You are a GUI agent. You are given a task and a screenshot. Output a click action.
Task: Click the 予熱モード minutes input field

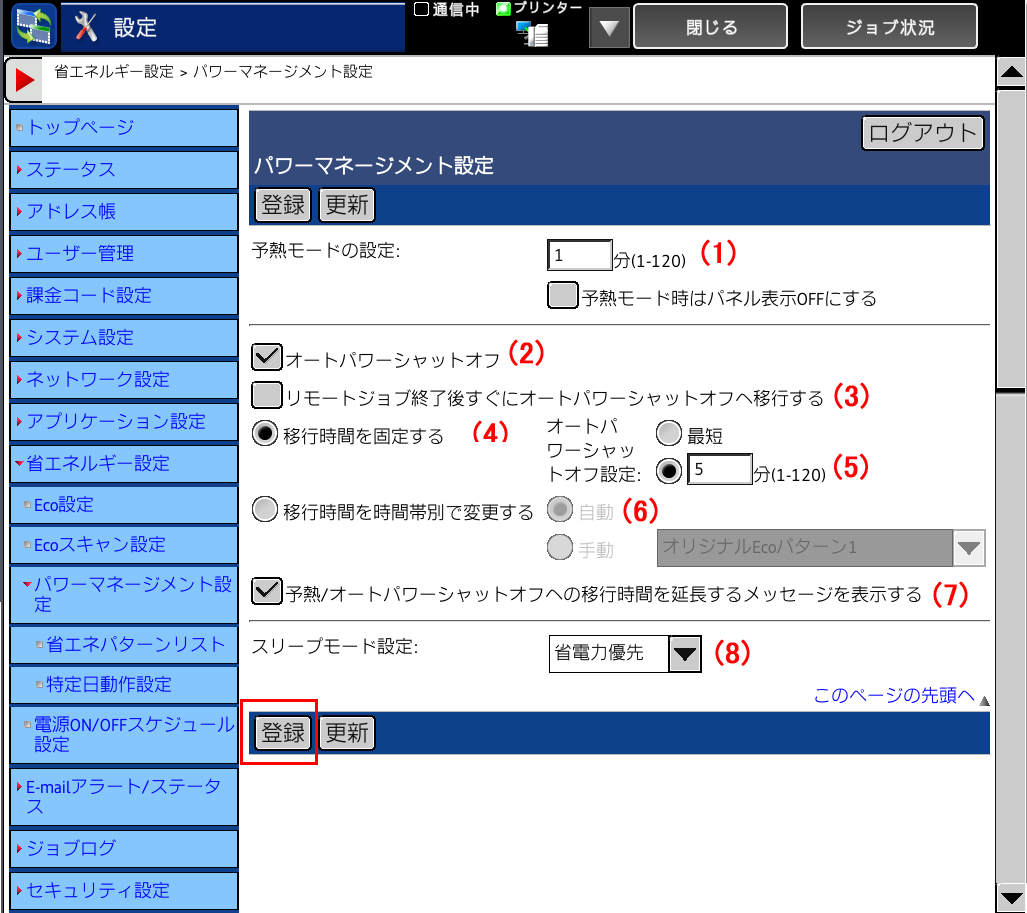pos(579,256)
